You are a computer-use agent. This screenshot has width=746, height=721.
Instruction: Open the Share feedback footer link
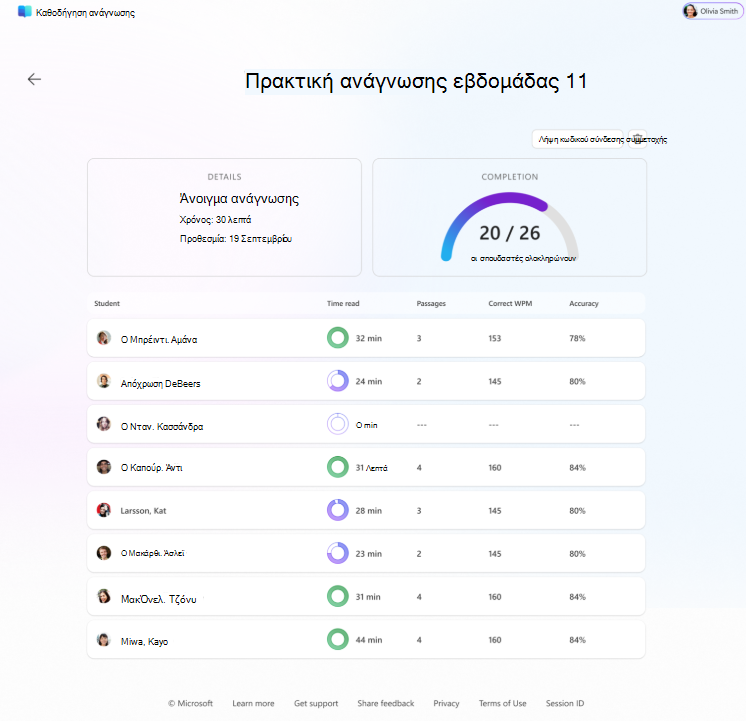[x=386, y=703]
